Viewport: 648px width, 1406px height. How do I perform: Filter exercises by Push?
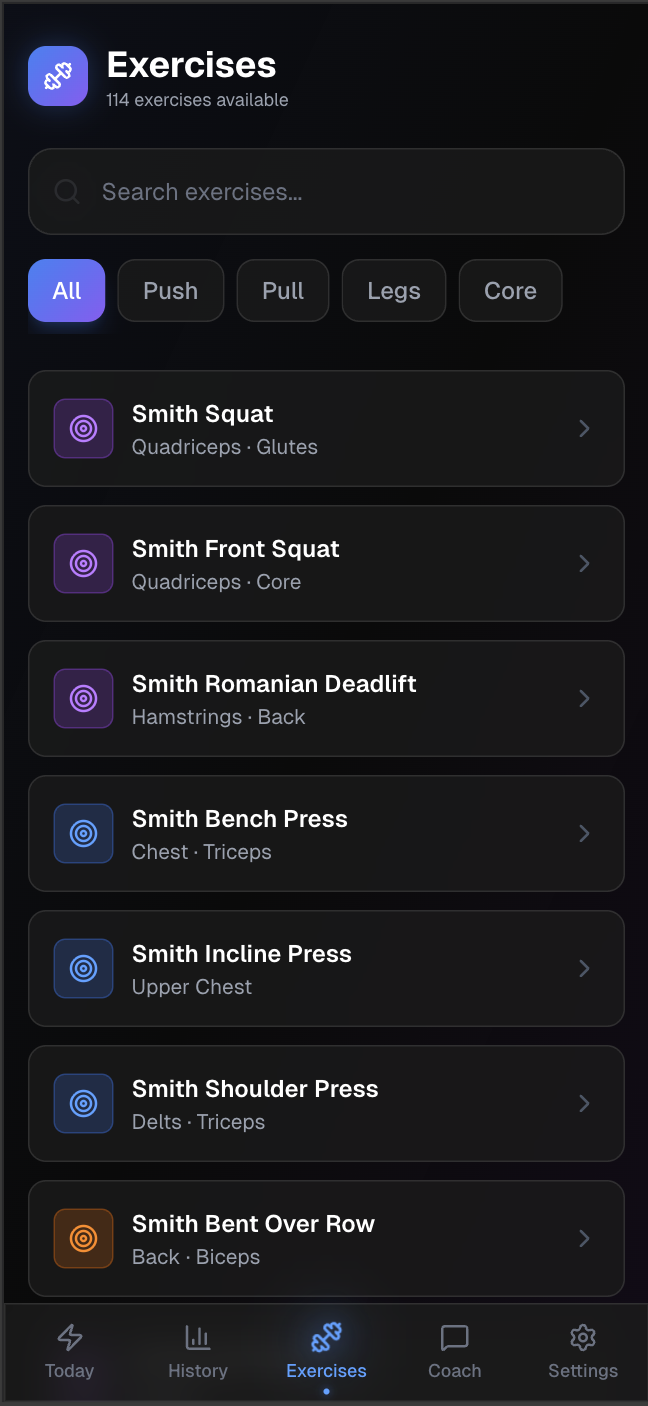coord(171,291)
